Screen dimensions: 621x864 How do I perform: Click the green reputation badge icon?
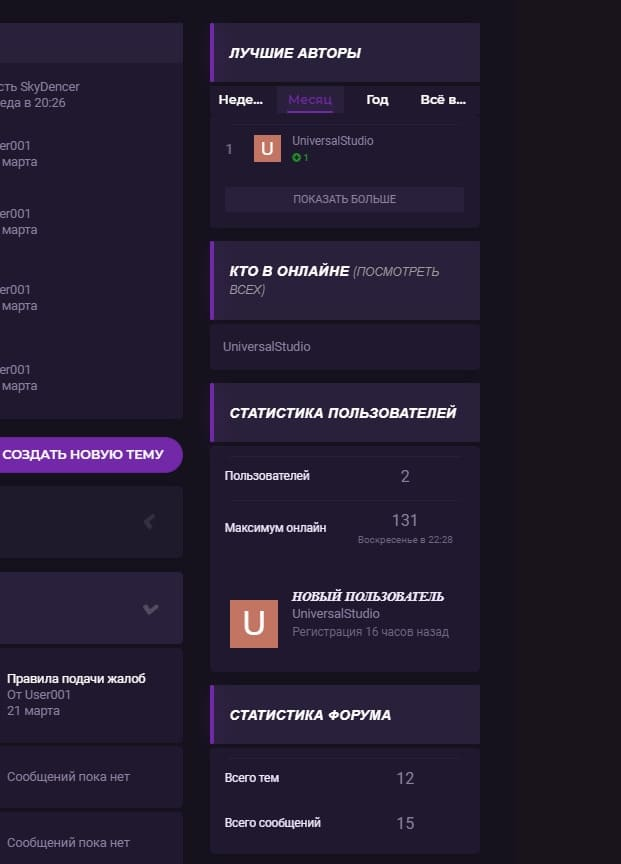coord(297,158)
